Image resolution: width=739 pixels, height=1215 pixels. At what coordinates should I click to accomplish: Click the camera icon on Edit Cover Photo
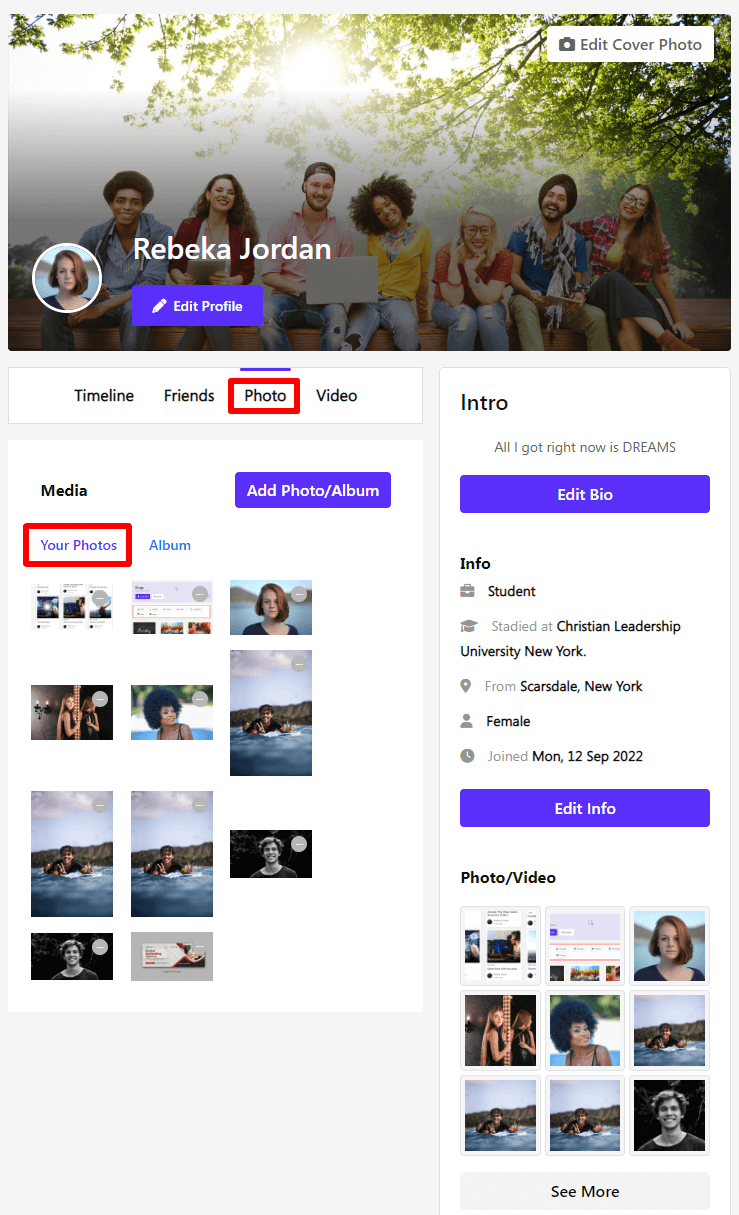point(567,44)
